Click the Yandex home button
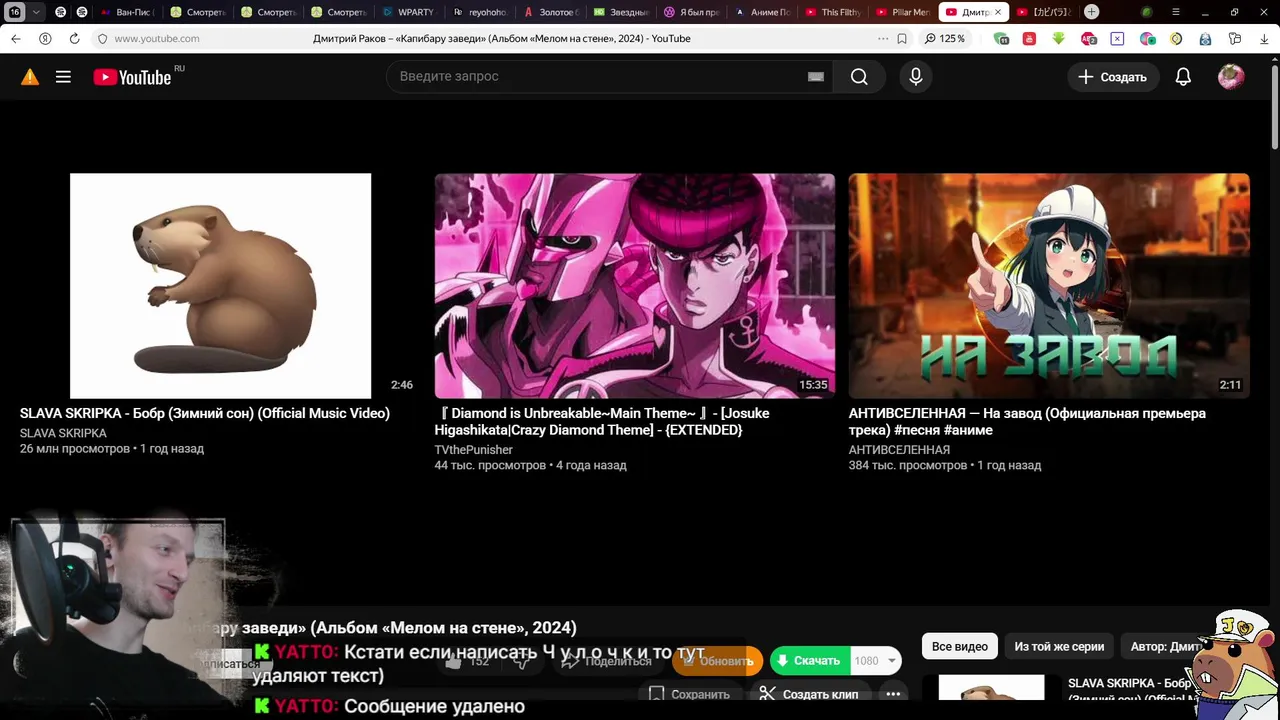The height and width of the screenshot is (720, 1280). 45,39
